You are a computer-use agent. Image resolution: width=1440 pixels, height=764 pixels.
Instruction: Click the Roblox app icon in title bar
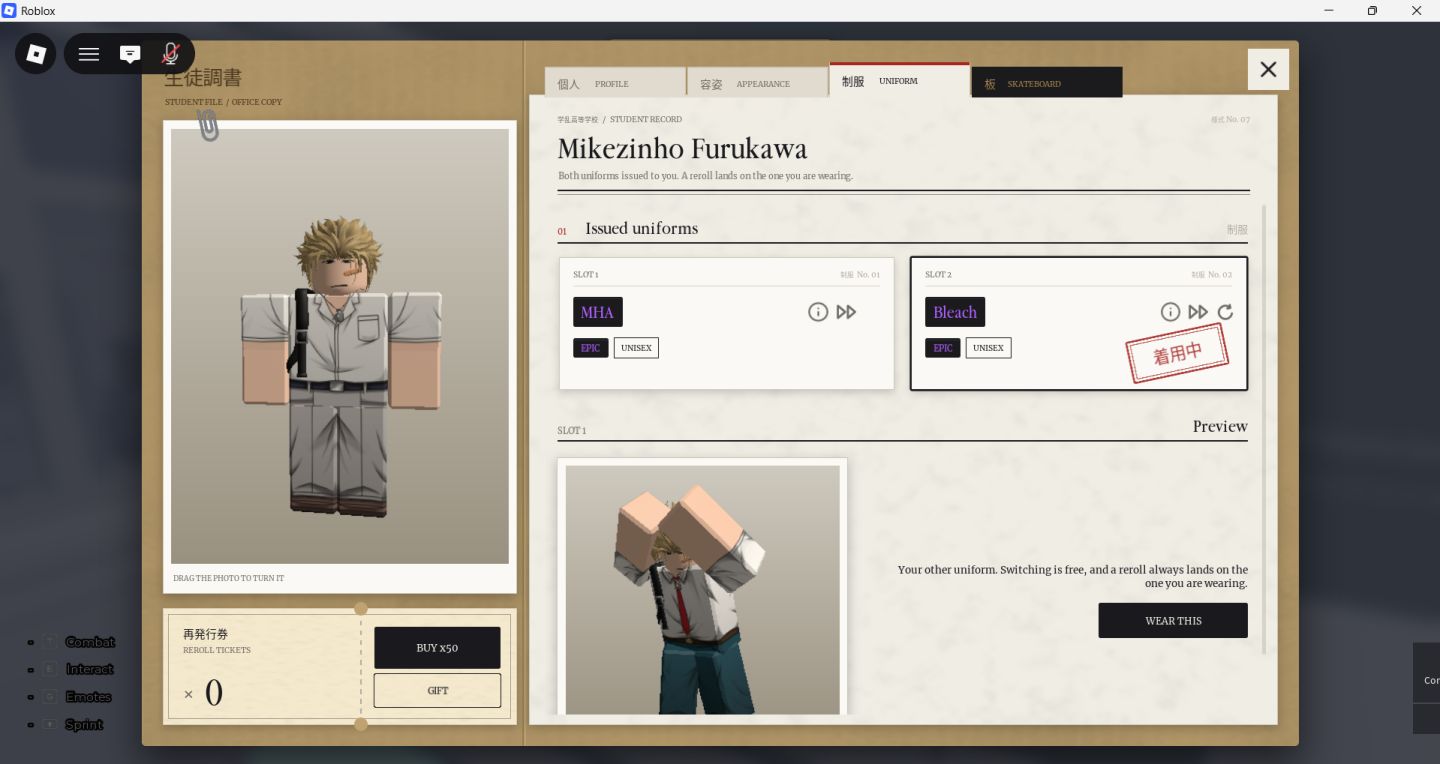(x=9, y=10)
